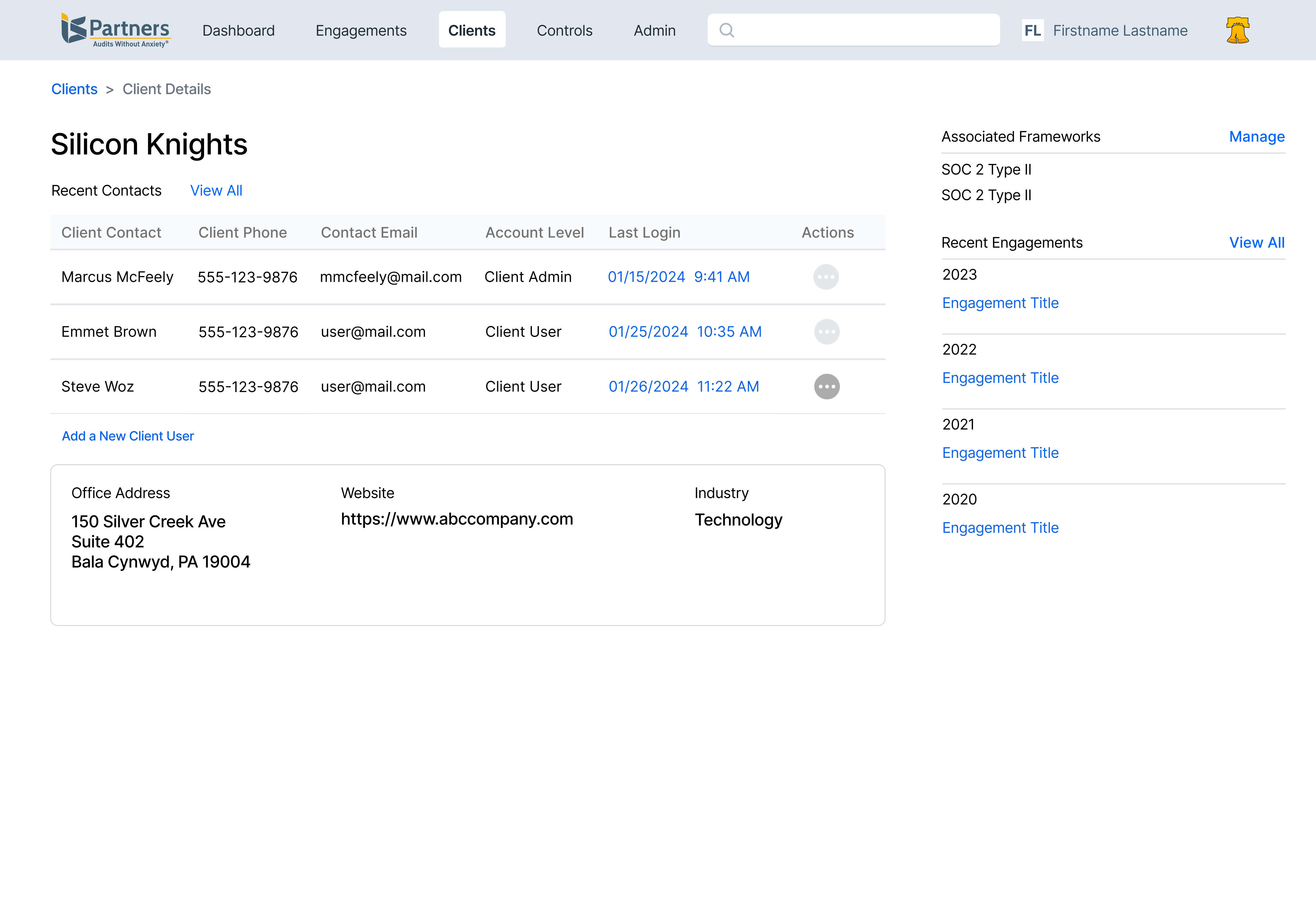This screenshot has height=902, width=1316.
Task: Open the 2022 Engagement Title link
Action: coord(1000,378)
